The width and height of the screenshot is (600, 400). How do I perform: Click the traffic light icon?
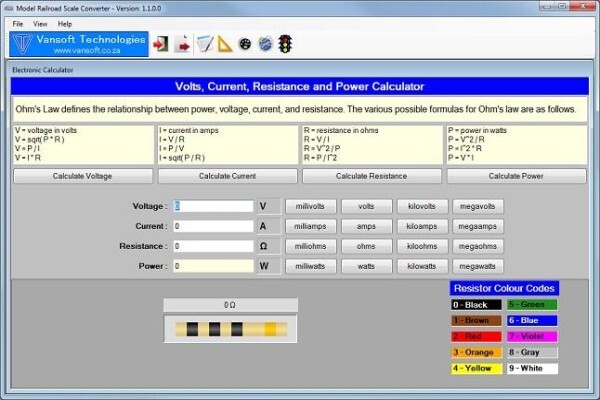coord(285,44)
